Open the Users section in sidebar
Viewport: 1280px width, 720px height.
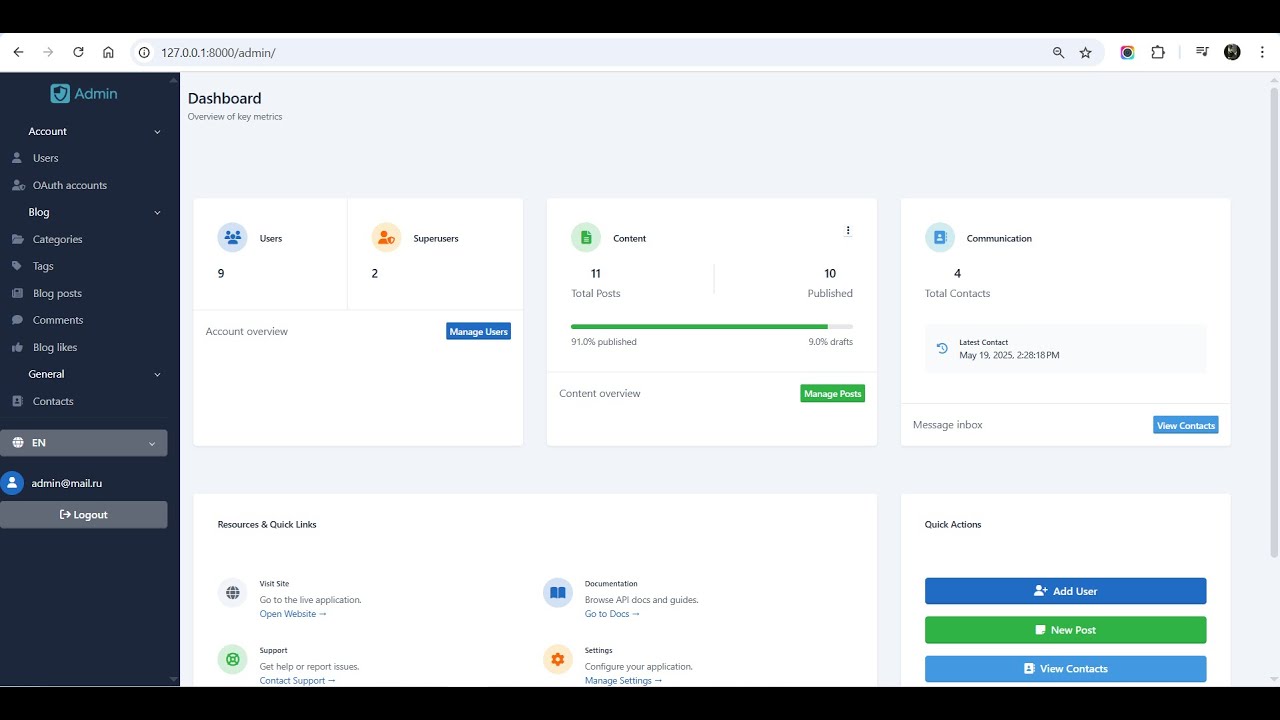pyautogui.click(x=46, y=157)
